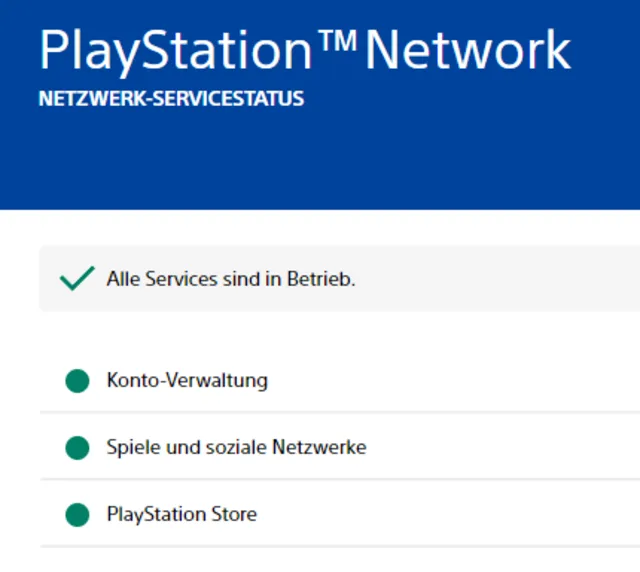Expand the Spiele und soziale Netzwerke entry

click(x=236, y=448)
